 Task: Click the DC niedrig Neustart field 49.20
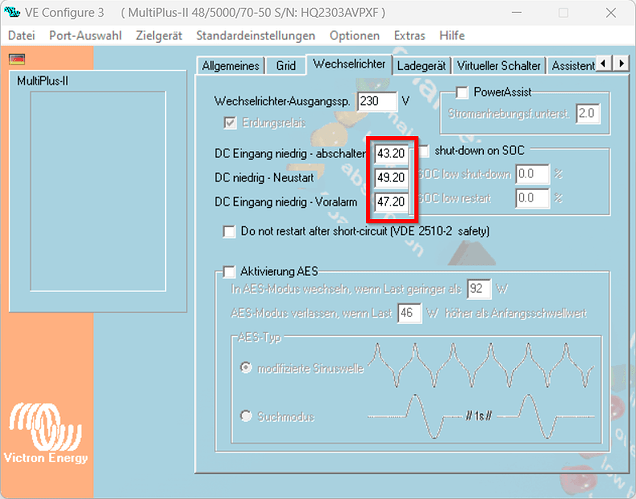point(391,178)
